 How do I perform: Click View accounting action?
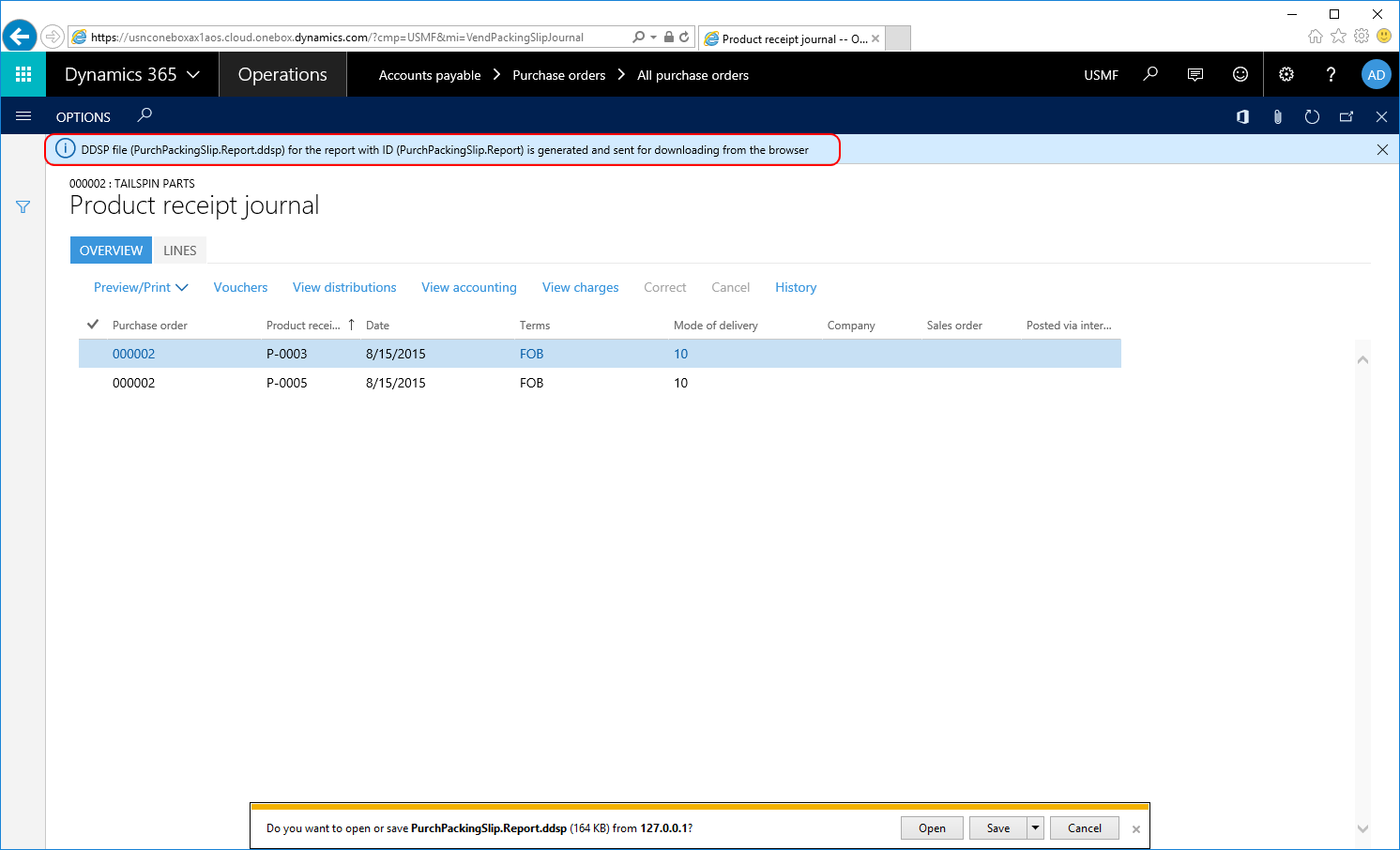[x=469, y=287]
